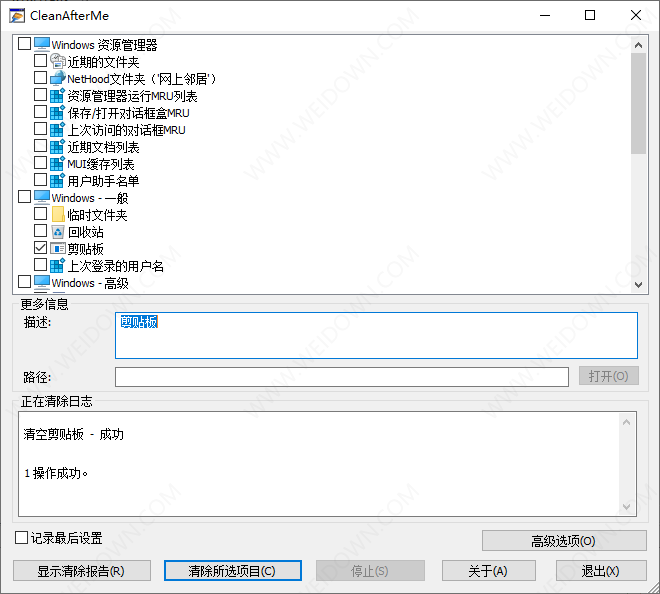Click the NetHood文件夹 network icon
Viewport: 660px width, 594px height.
58,78
